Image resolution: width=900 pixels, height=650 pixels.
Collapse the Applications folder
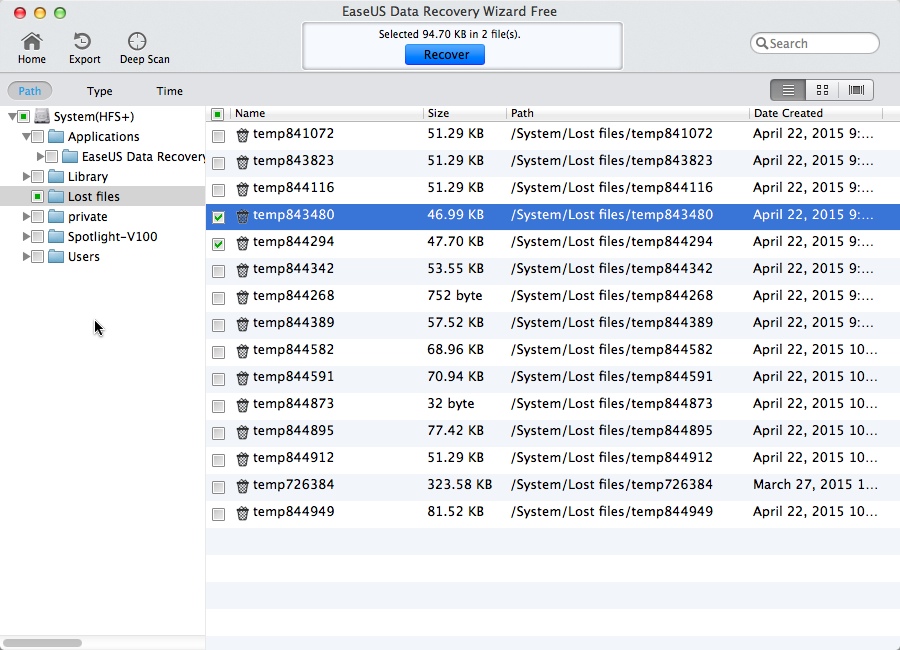pos(26,137)
